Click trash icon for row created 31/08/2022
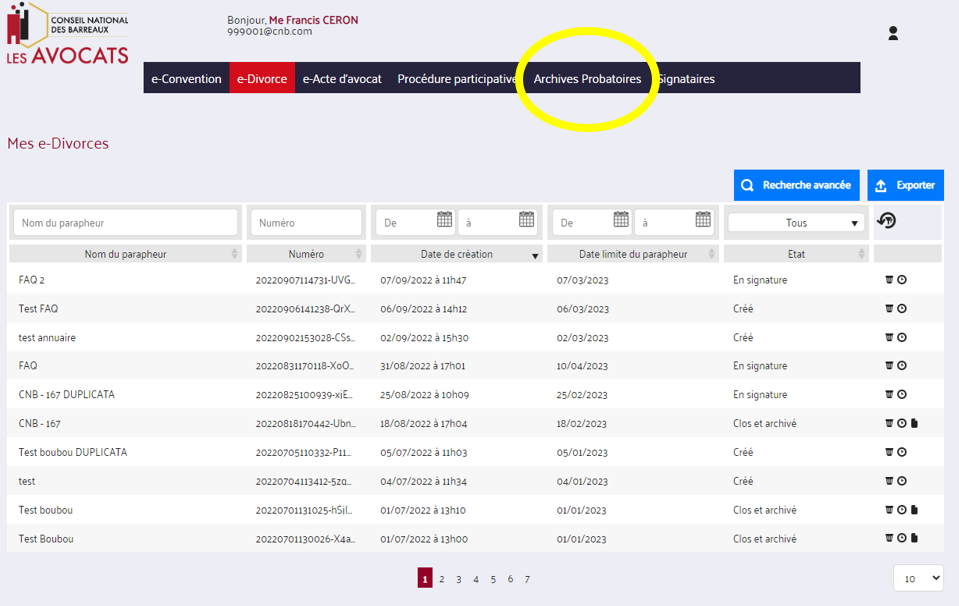The height and width of the screenshot is (606, 959). (889, 365)
